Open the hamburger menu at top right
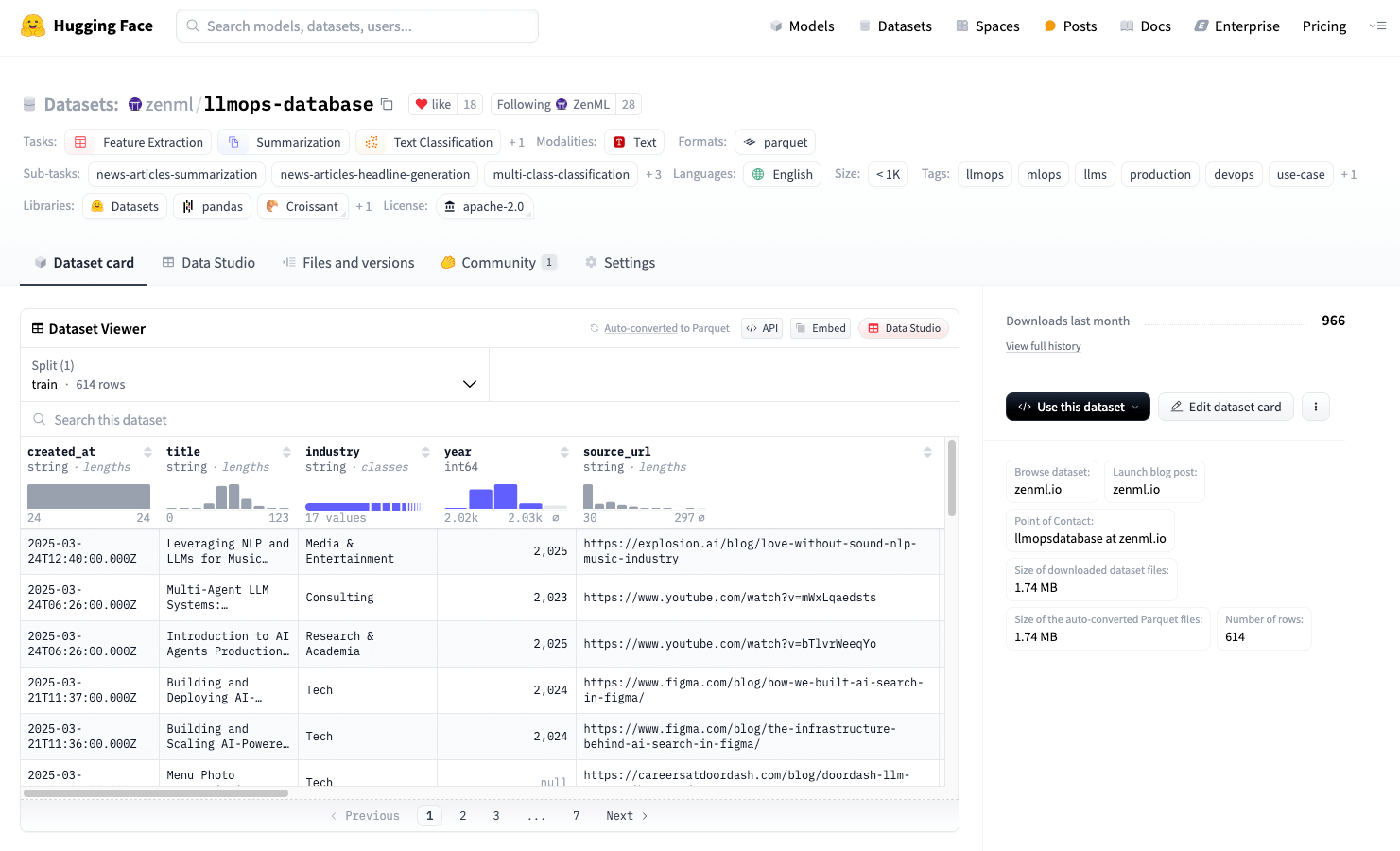 (x=1377, y=26)
